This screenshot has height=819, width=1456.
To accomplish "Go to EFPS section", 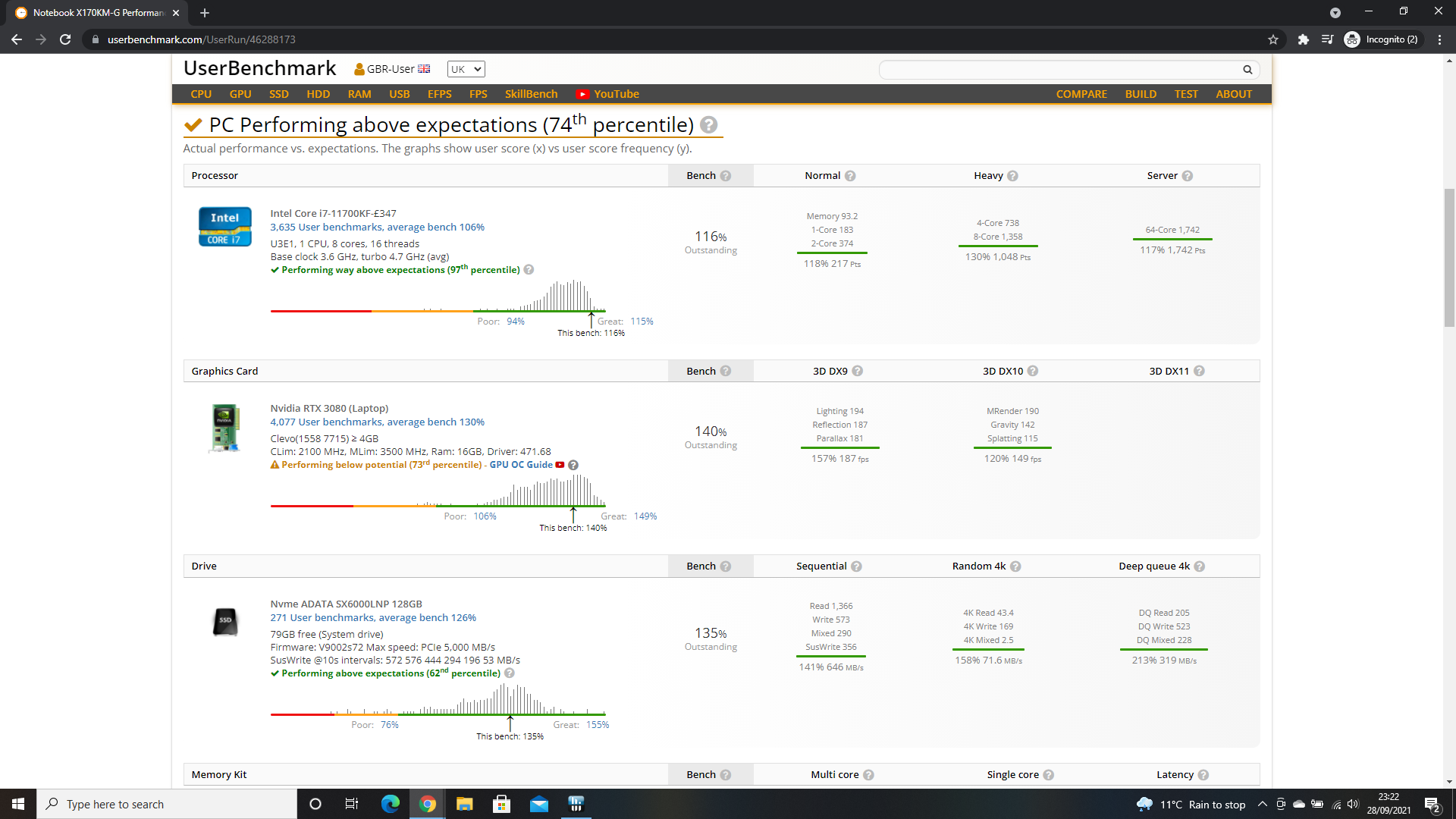I will click(440, 94).
